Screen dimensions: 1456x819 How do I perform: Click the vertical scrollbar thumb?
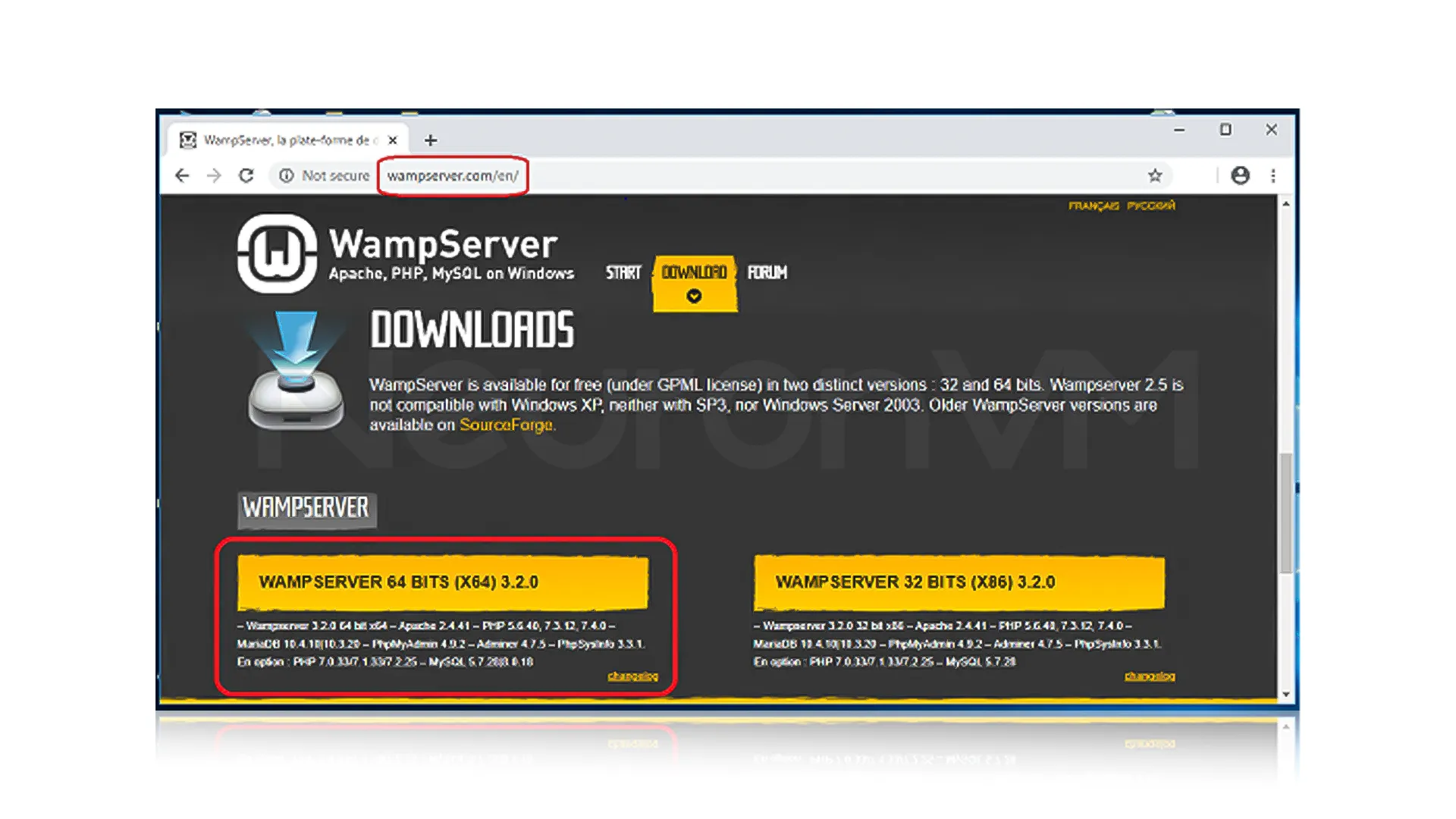1286,513
